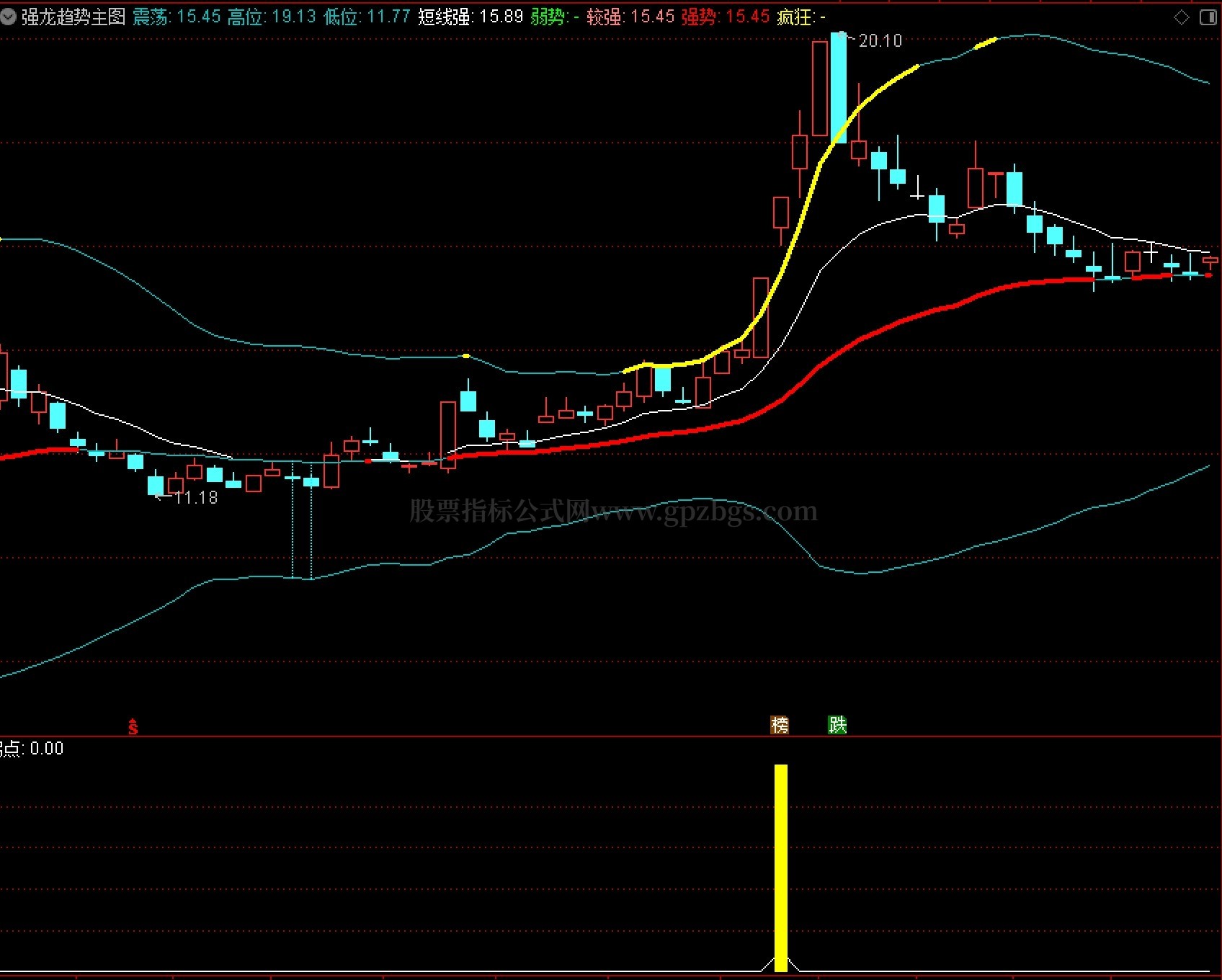Image resolution: width=1222 pixels, height=980 pixels.
Task: Click the 强龙趋势主图 indicator title
Action: (73, 17)
